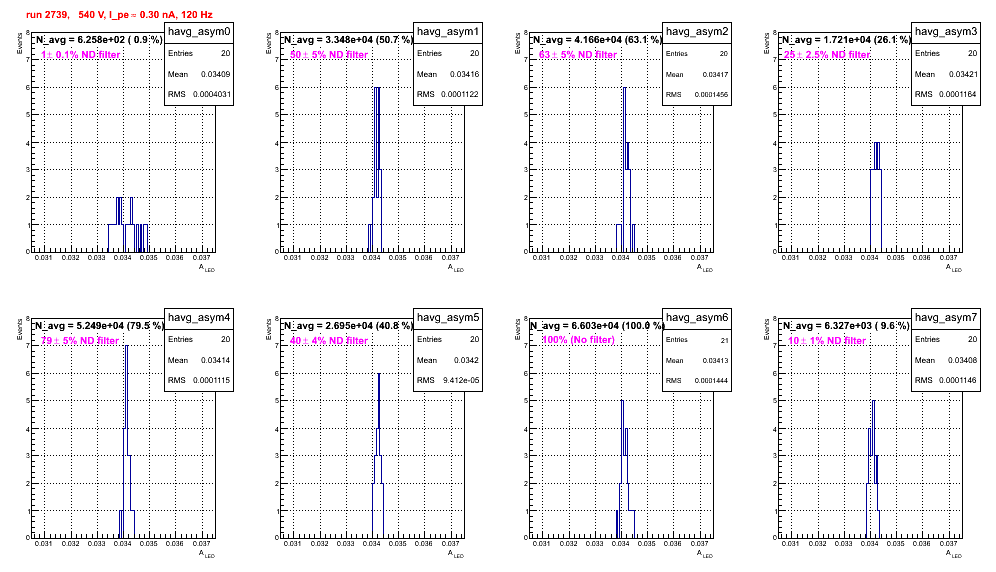The width and height of the screenshot is (996, 572).
Task: Select the havg_asym6 stats box title
Action: tap(697, 318)
